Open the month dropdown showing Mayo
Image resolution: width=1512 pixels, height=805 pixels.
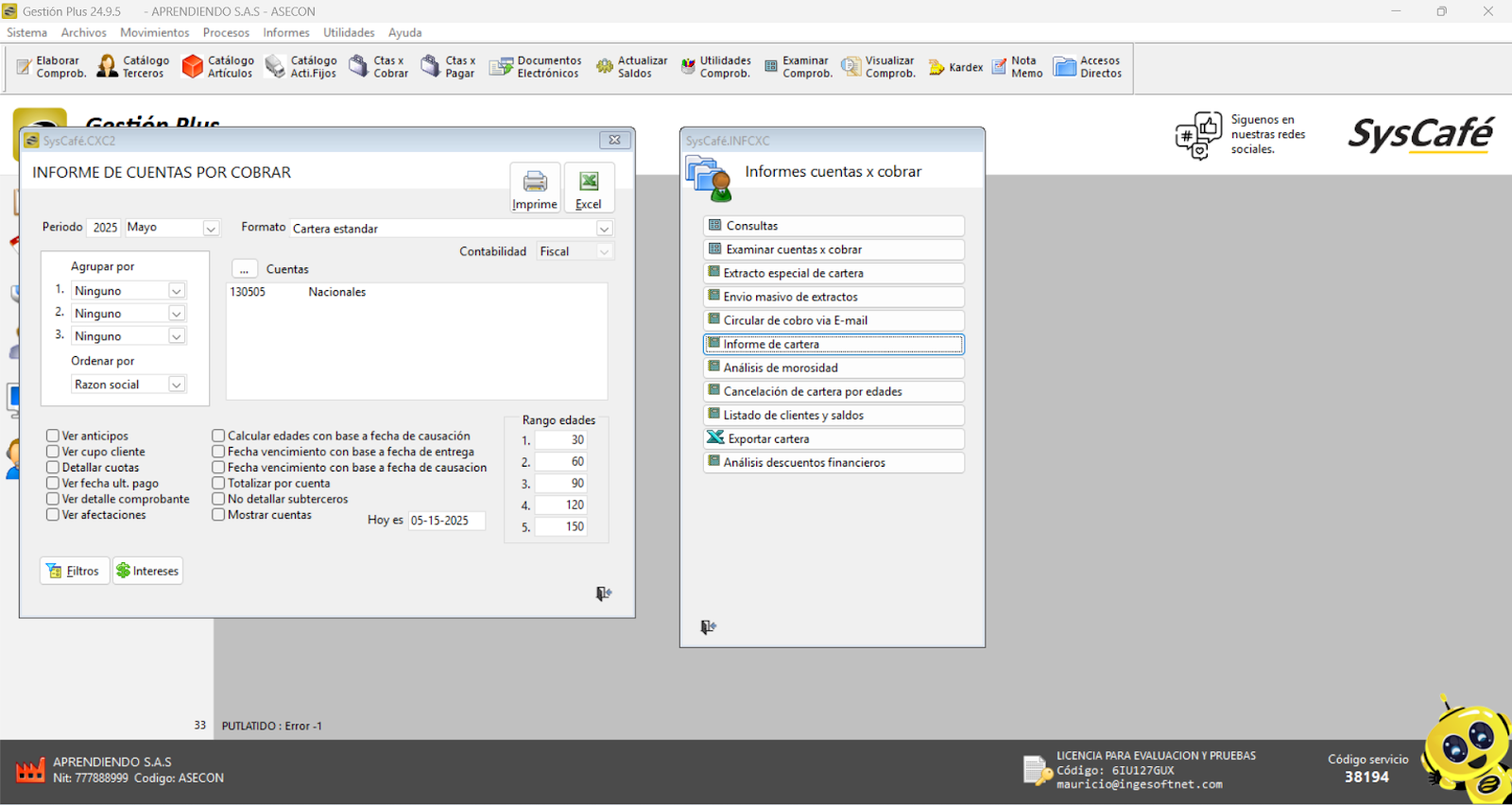click(211, 229)
